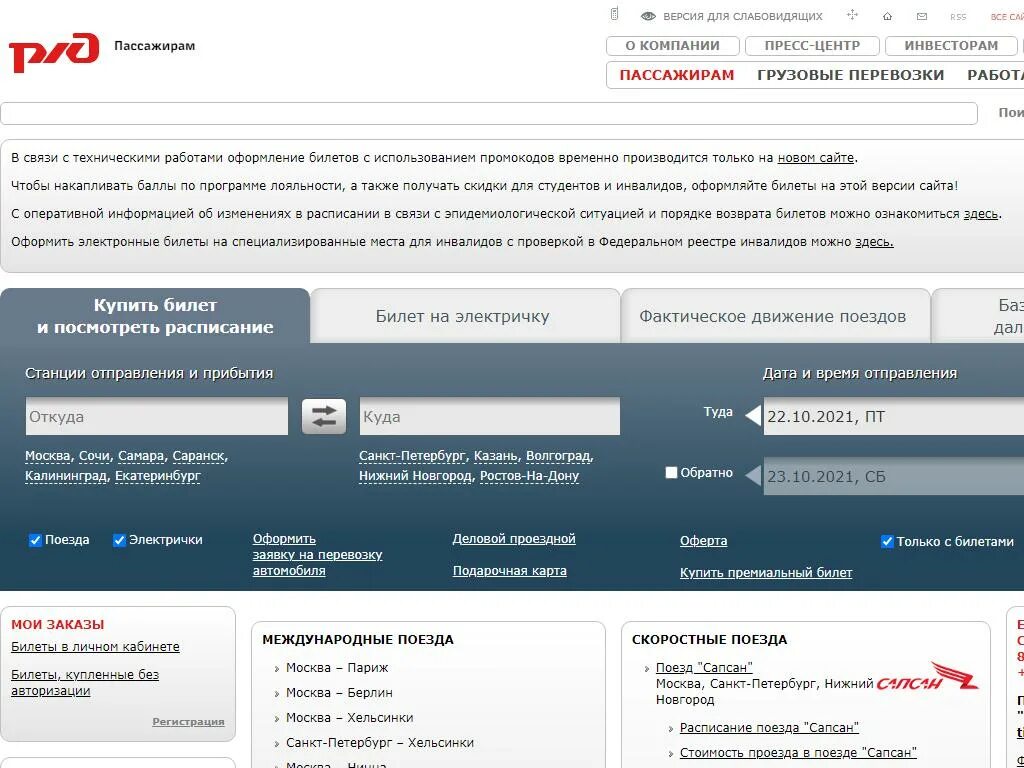Choose Казань as destination suggestion
Viewport: 1024px width, 768px height.
[x=496, y=456]
